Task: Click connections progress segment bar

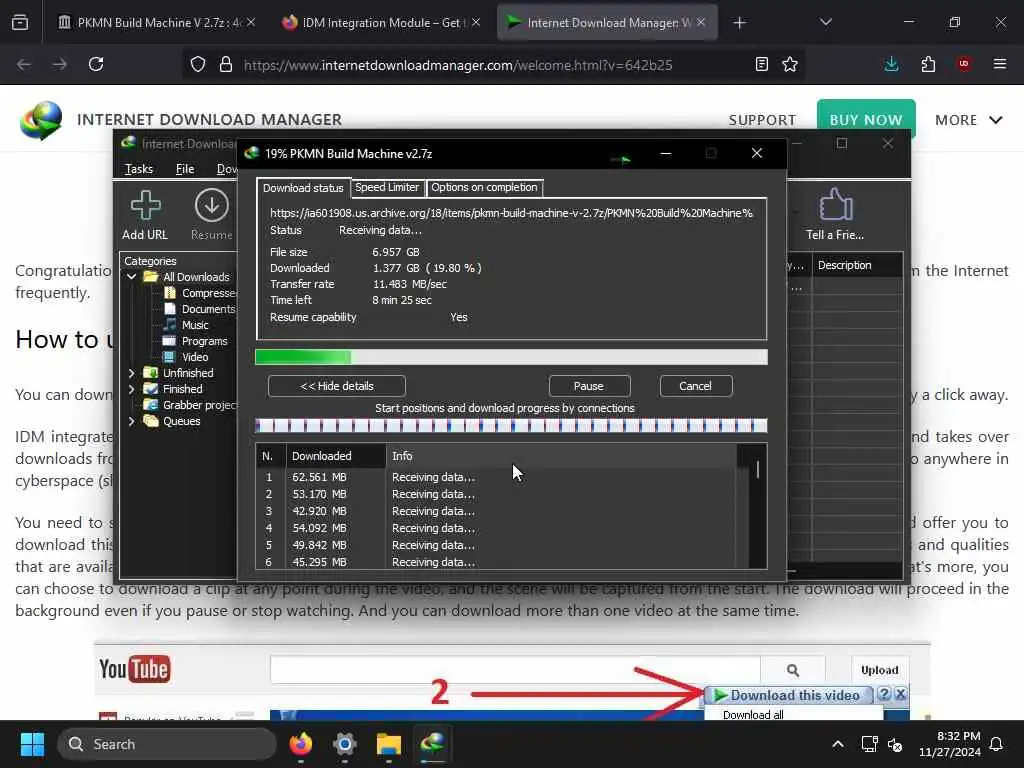Action: click(x=511, y=426)
